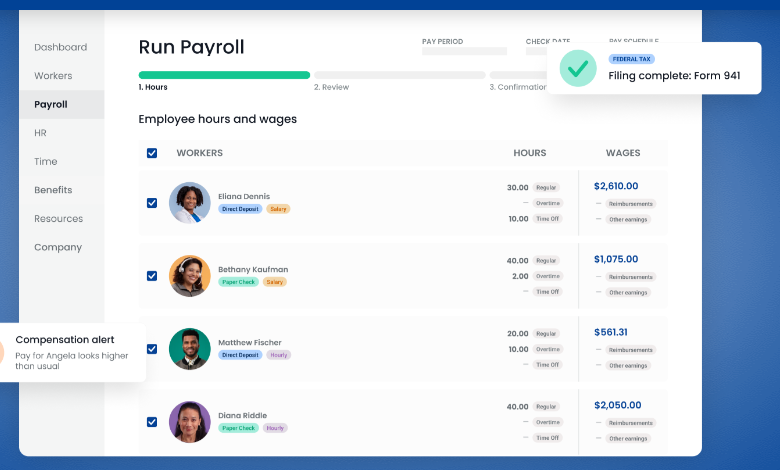Click Diana Riddle's Reimbursements label
Image resolution: width=780 pixels, height=470 pixels.
(631, 423)
